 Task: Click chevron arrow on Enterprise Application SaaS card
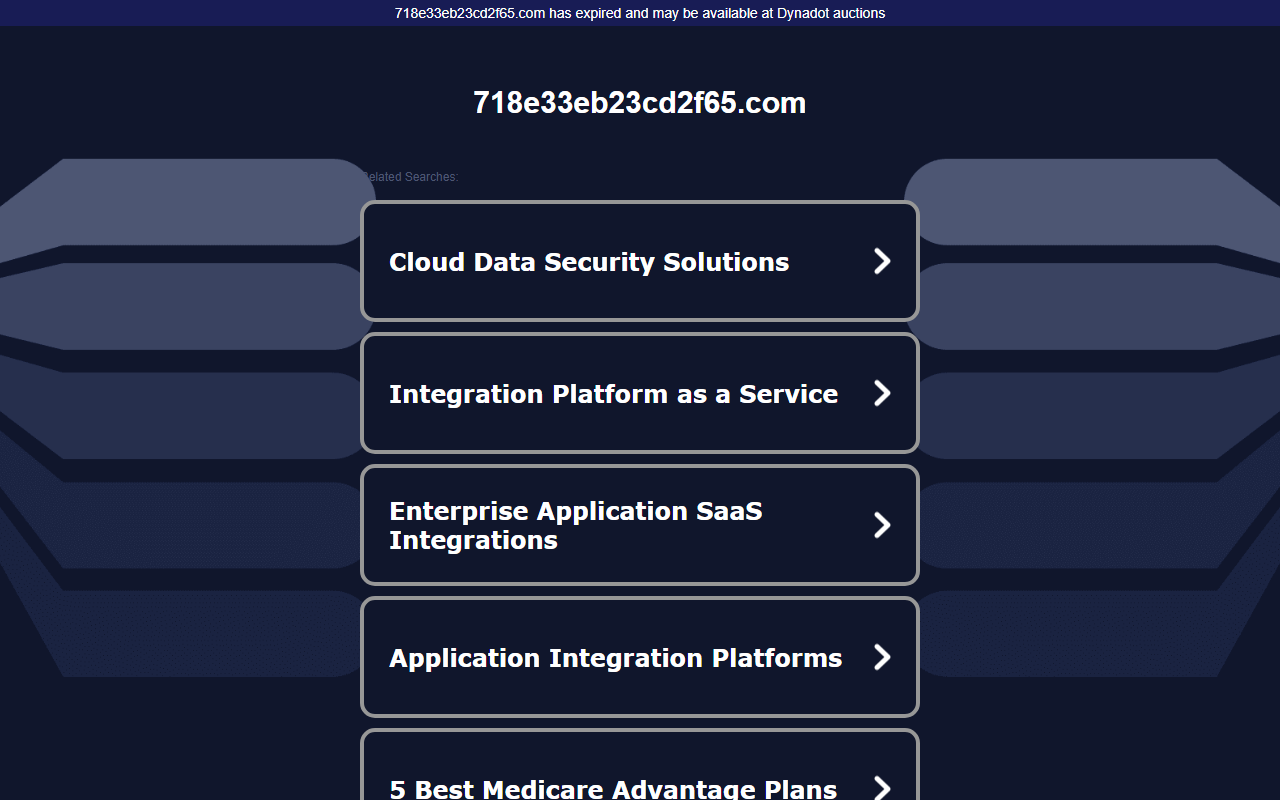click(882, 525)
